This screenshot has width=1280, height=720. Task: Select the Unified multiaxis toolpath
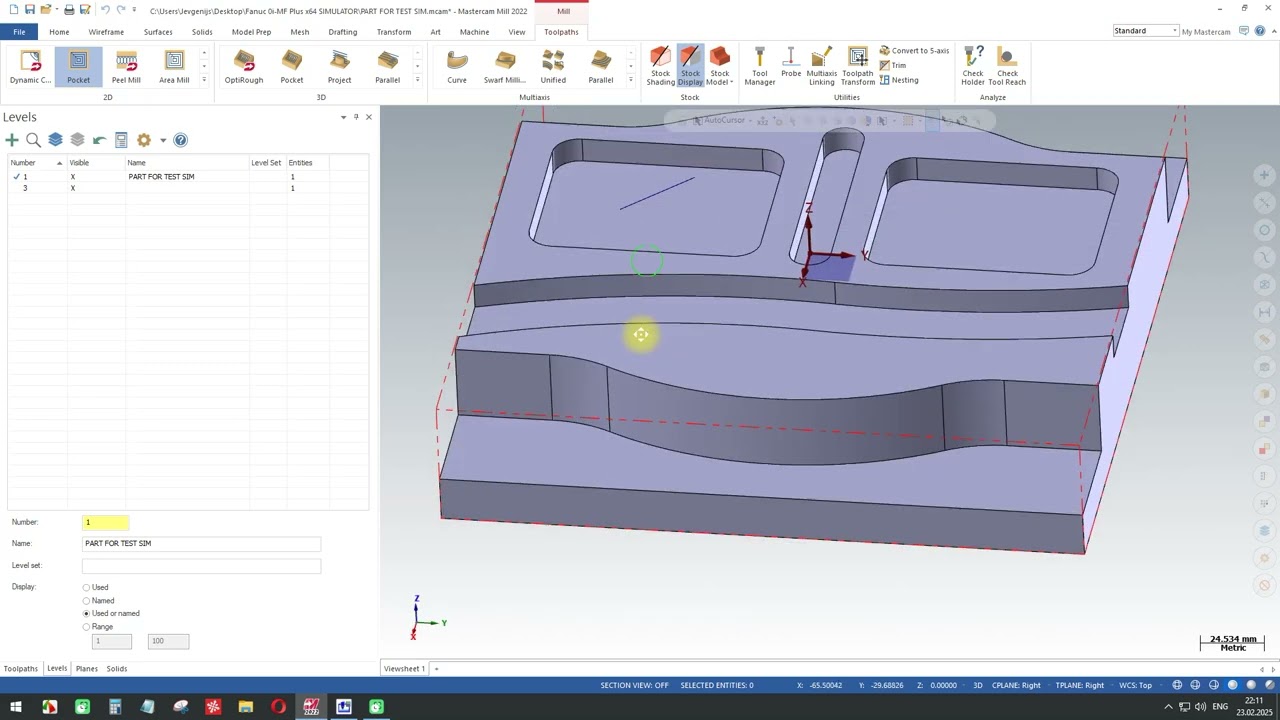[x=553, y=66]
